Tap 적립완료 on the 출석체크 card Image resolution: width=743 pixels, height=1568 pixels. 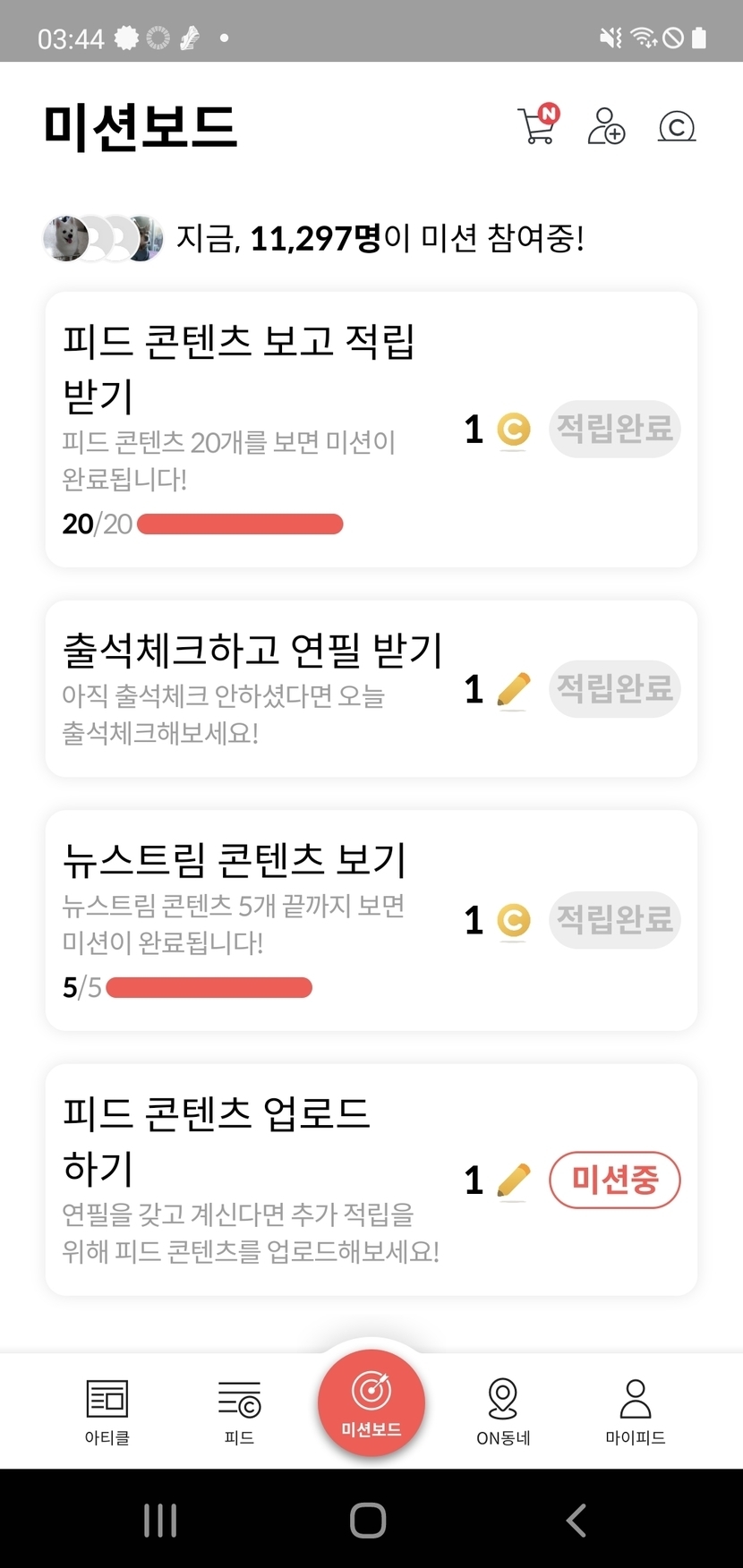point(615,688)
